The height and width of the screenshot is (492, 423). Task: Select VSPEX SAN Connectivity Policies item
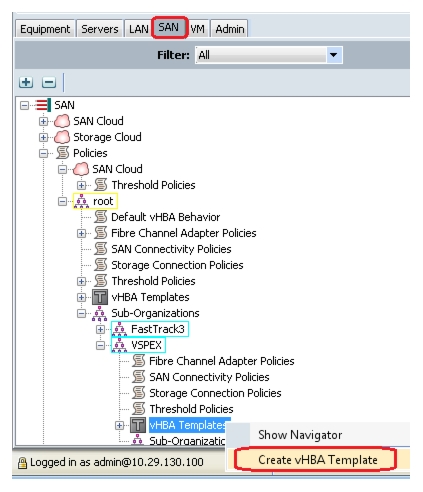209,377
